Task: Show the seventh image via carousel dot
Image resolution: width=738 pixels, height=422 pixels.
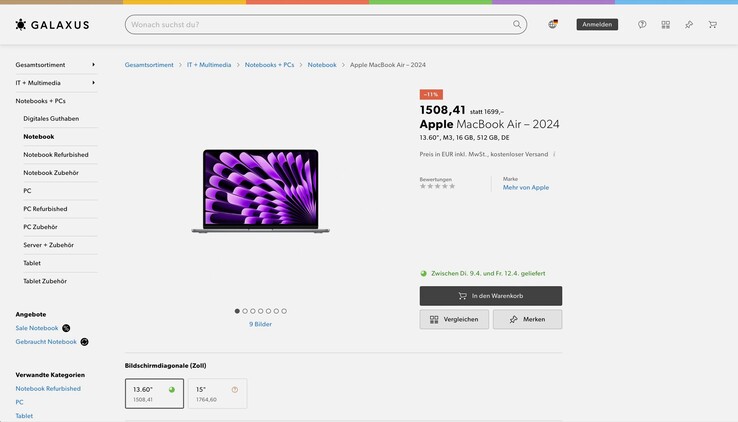Action: (x=284, y=311)
